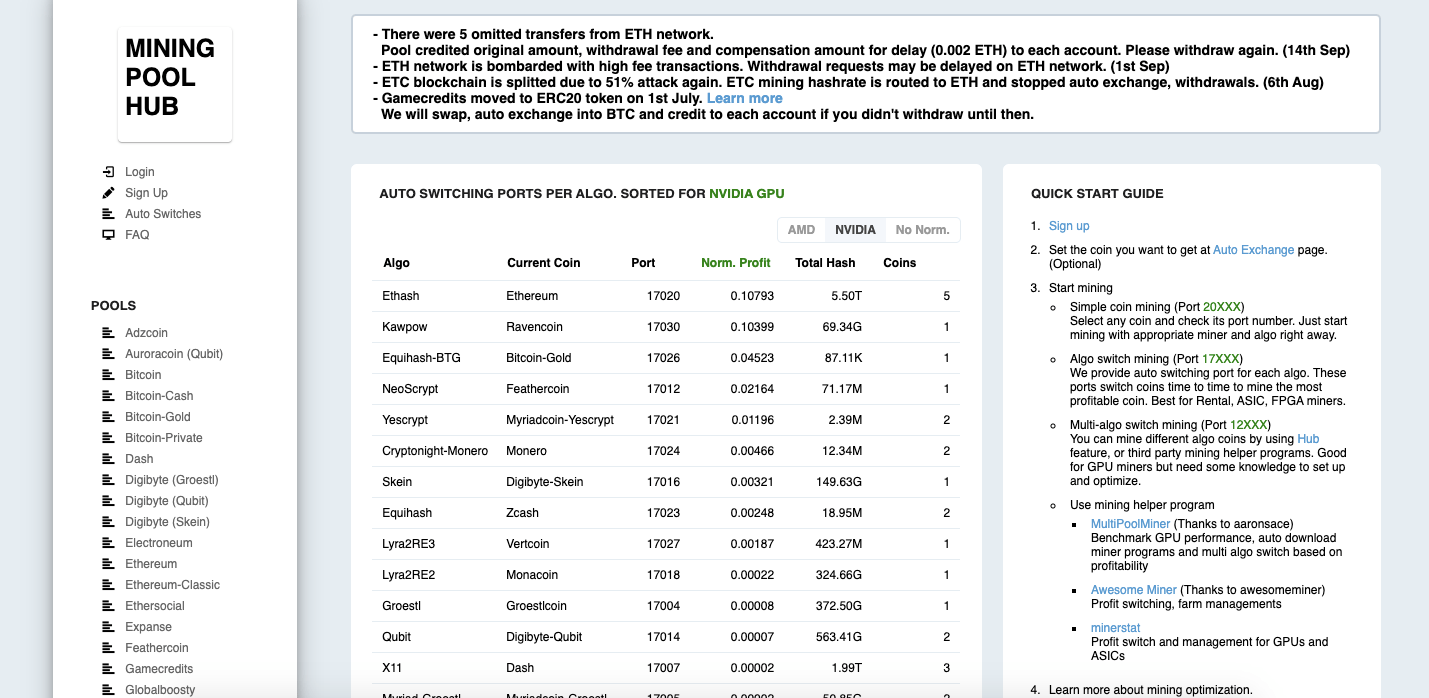Click the icon next to Gamecredits
This screenshot has width=1429, height=698.
click(109, 669)
